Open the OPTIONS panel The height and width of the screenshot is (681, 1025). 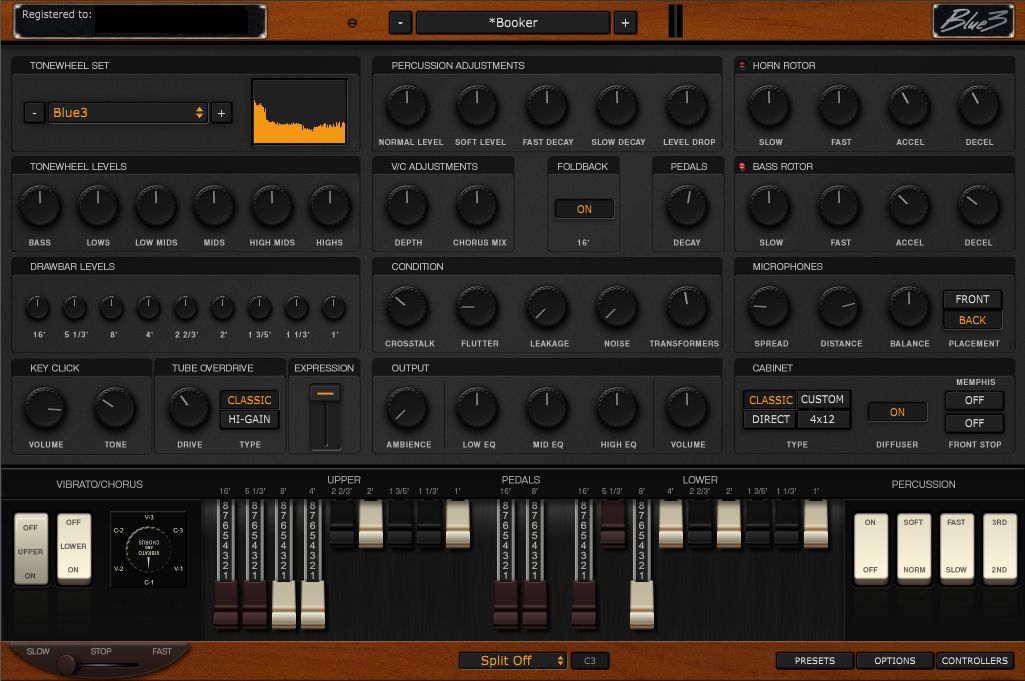point(894,661)
